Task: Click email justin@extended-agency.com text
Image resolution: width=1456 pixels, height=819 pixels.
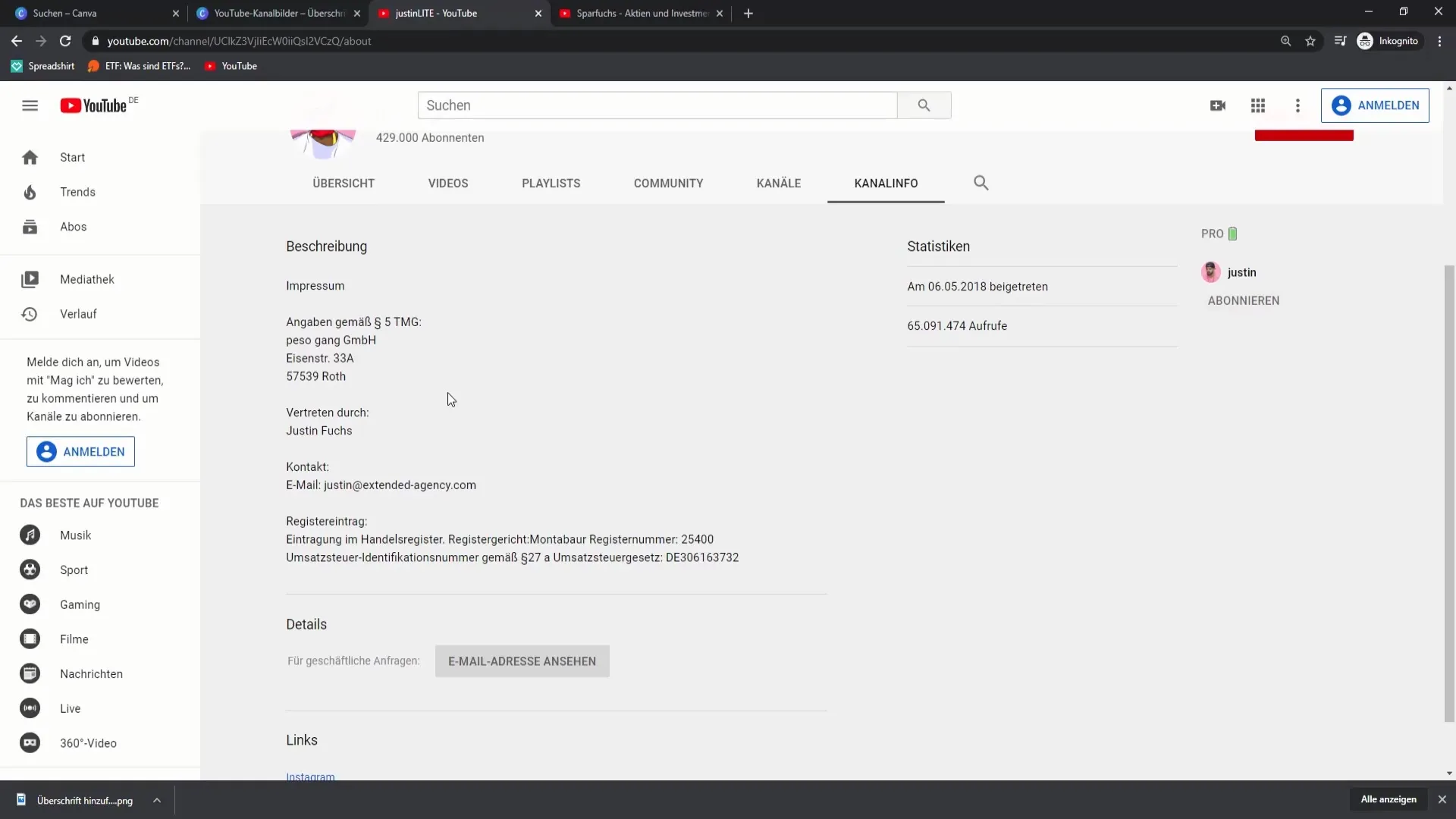Action: click(400, 485)
